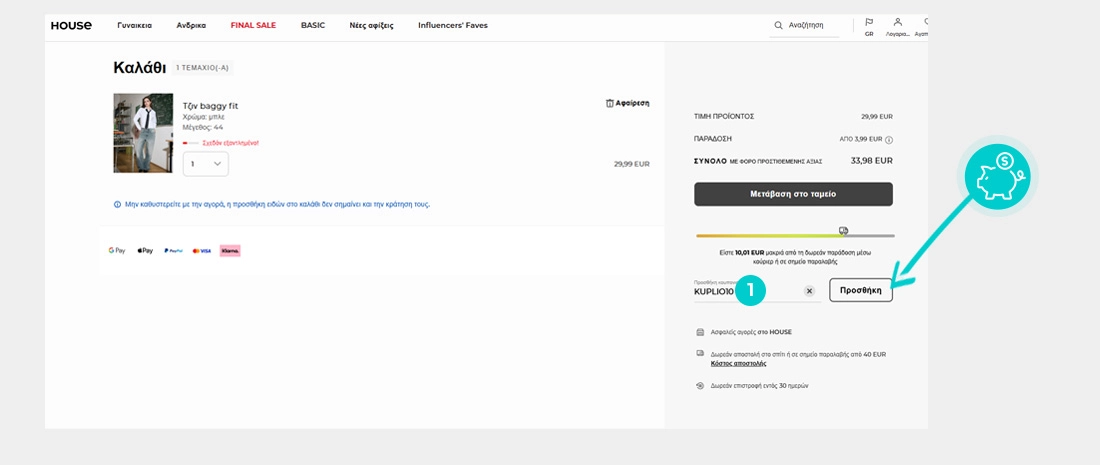The width and height of the screenshot is (1100, 465).
Task: Click the jeans product thumbnail
Action: [143, 133]
